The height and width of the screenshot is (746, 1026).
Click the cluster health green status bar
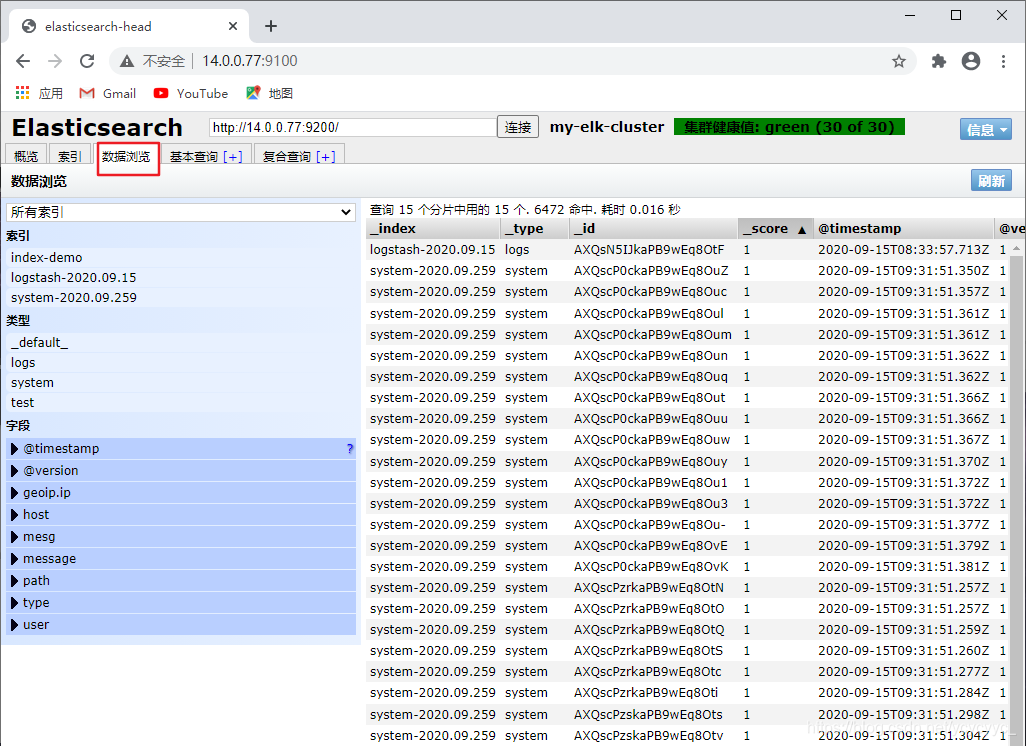pos(789,127)
